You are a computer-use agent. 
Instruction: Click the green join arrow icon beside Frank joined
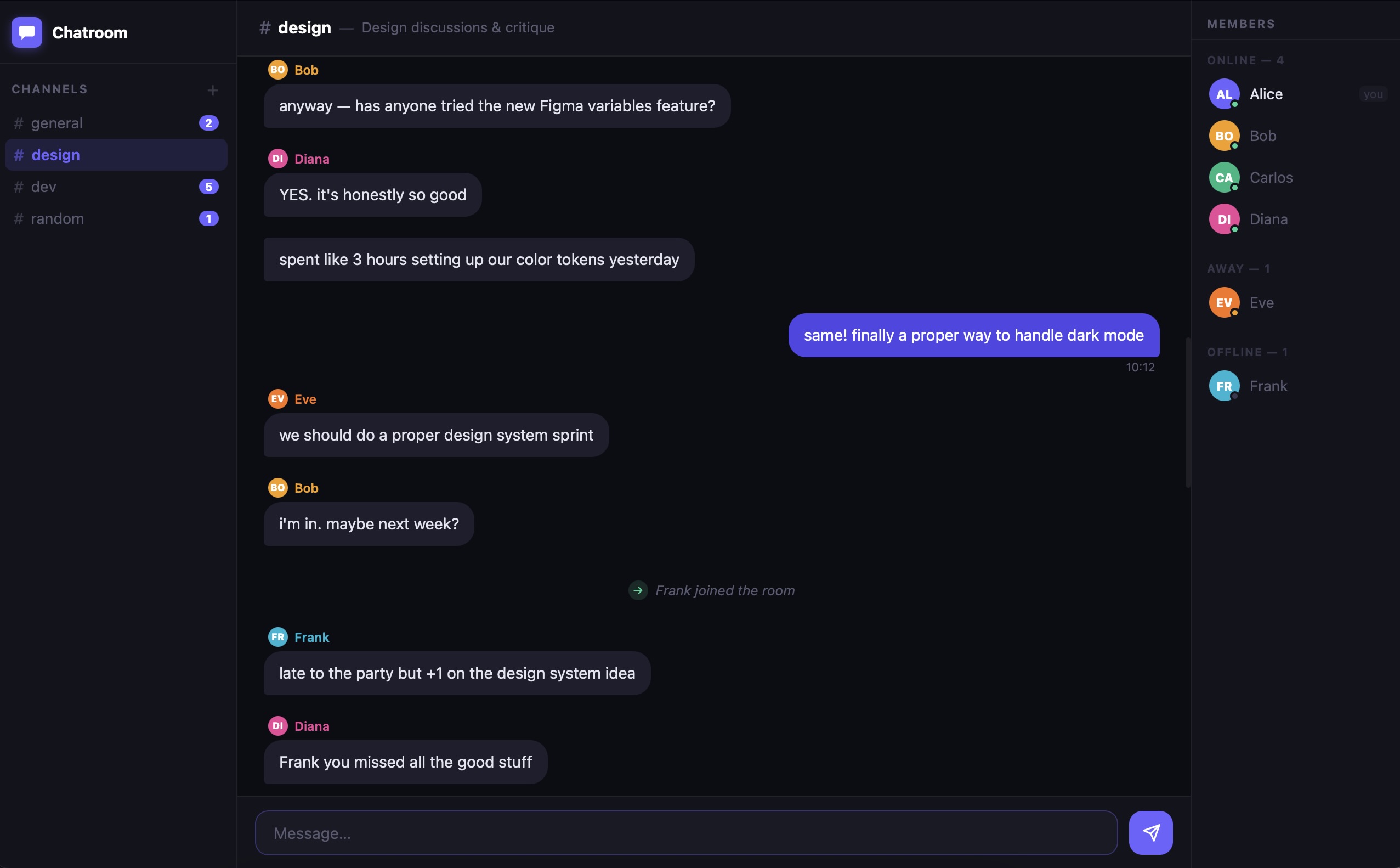coord(637,590)
